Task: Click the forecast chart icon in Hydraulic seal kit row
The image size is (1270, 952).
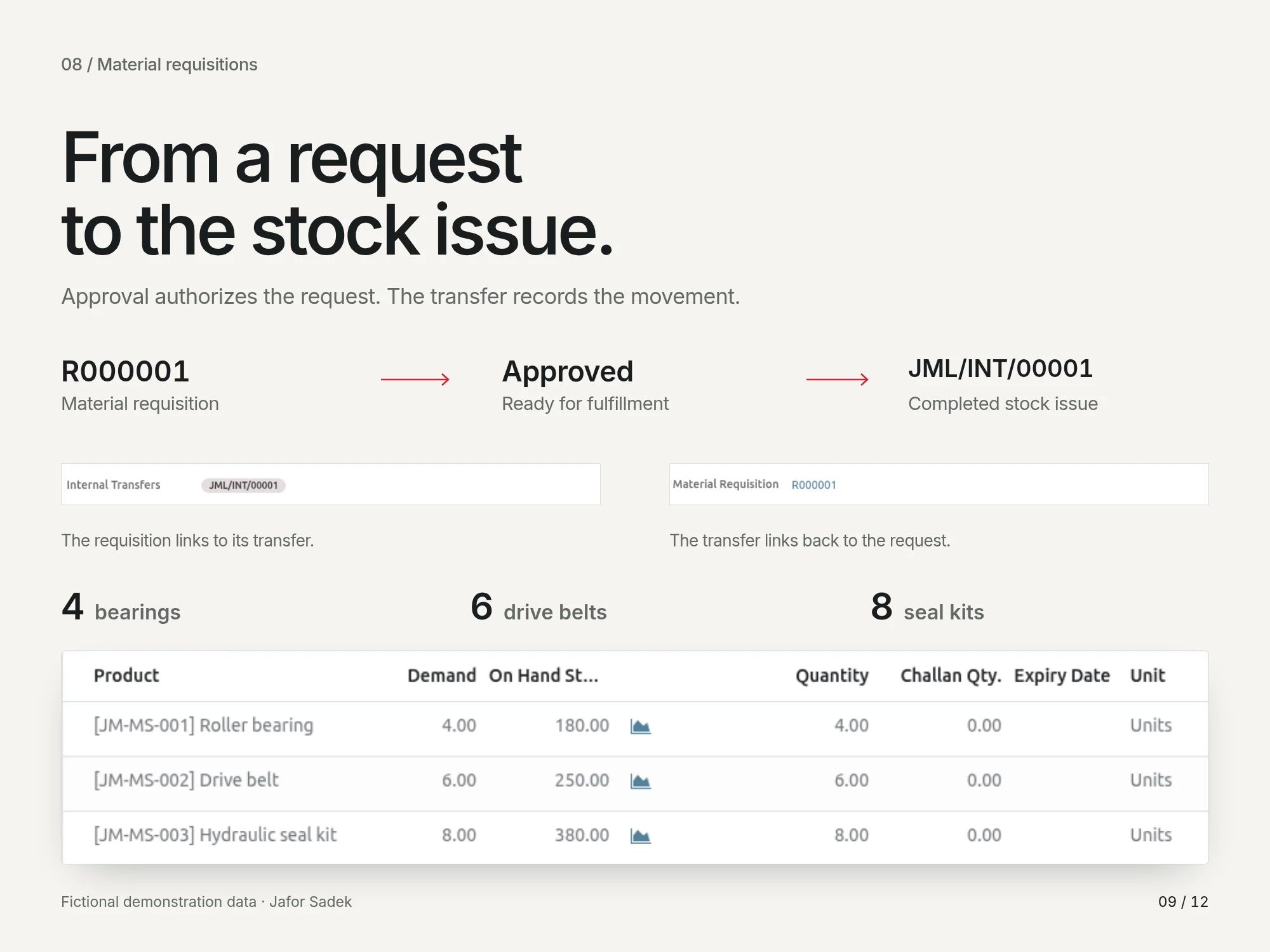Action: coord(640,836)
